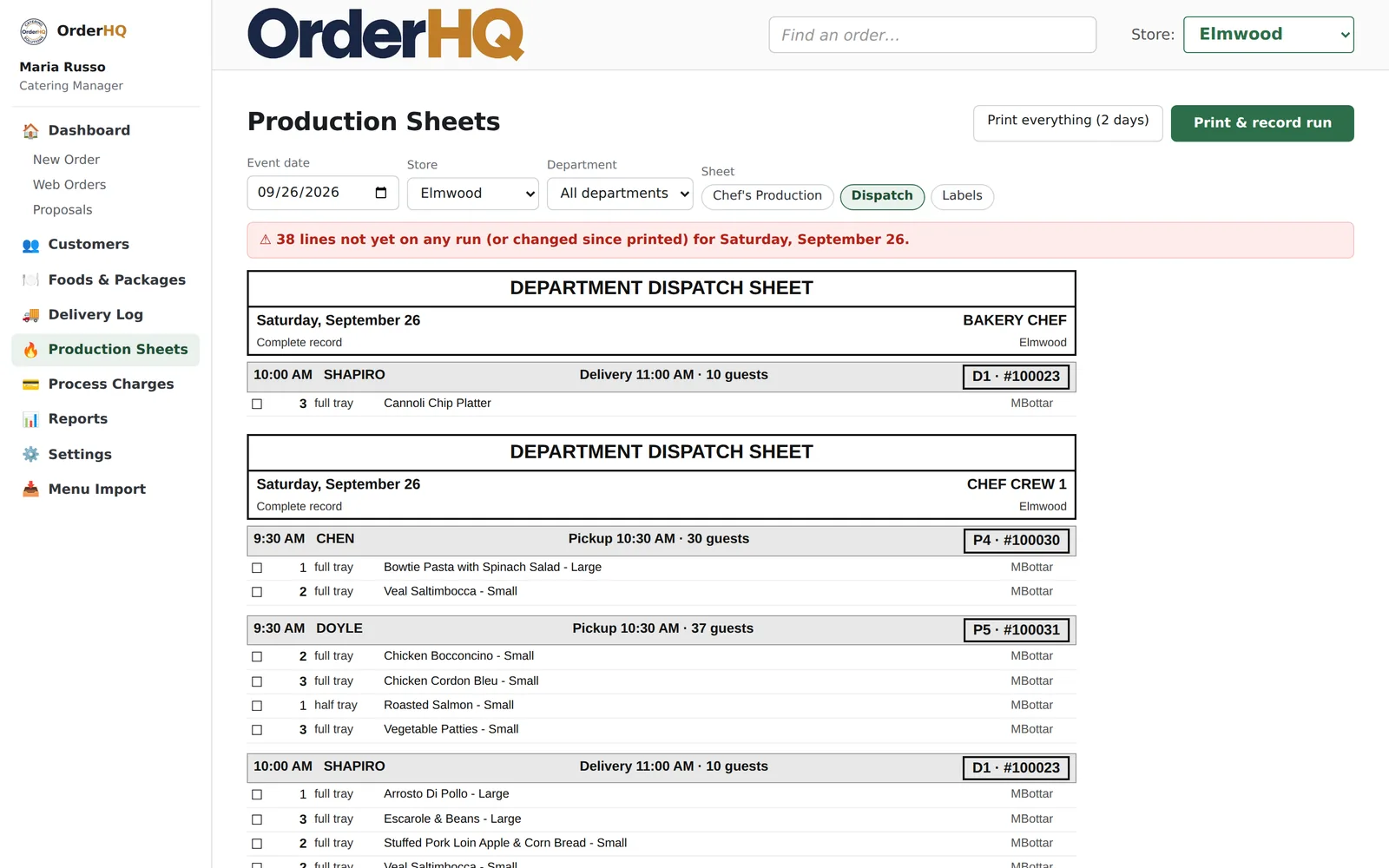Screen dimensions: 1389x868
Task: Select the Chef's Production sheet tab
Action: click(767, 196)
